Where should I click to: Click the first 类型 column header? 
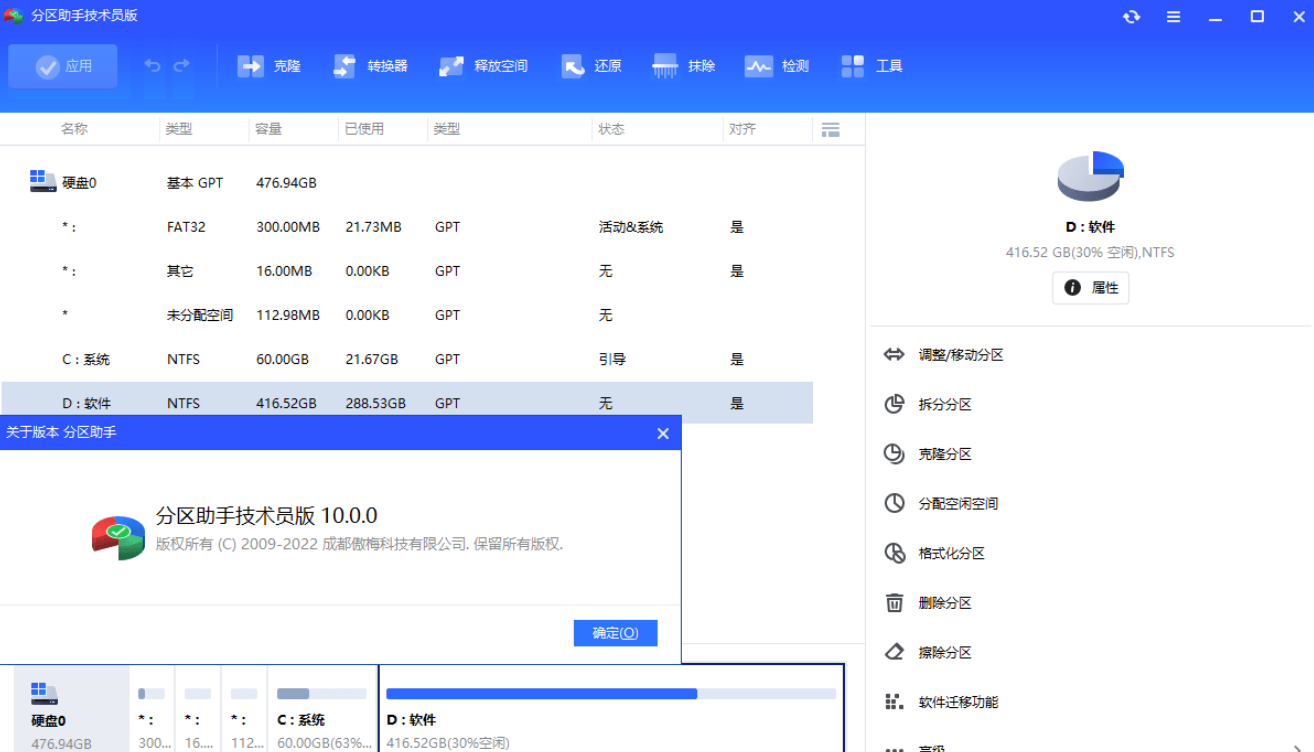179,129
